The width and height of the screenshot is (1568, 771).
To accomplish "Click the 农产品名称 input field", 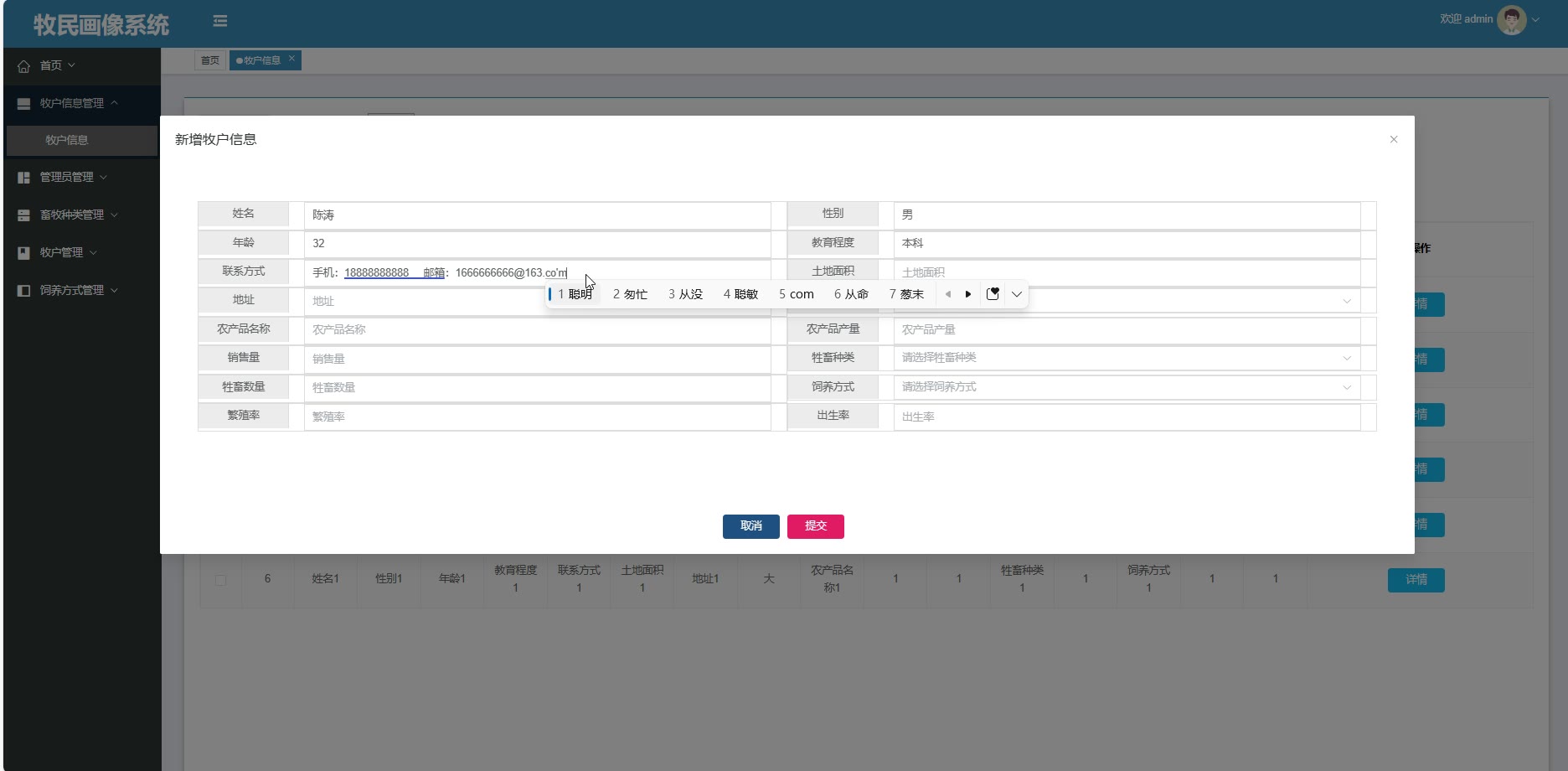I will pos(537,330).
